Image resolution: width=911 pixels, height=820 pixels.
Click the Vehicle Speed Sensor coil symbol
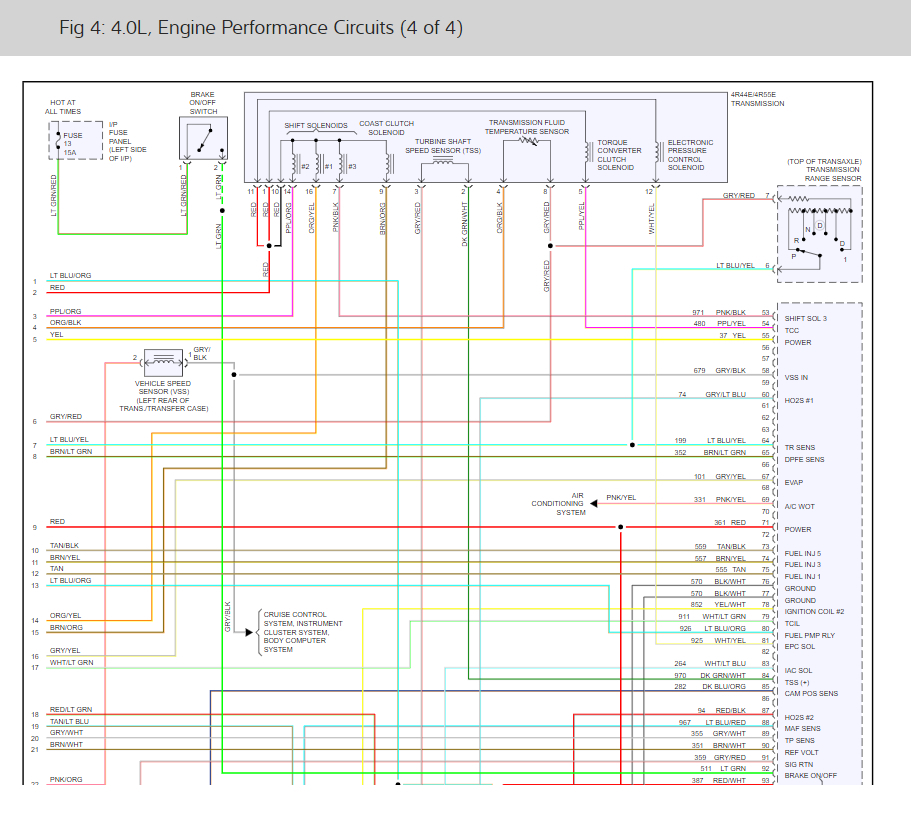[163, 362]
